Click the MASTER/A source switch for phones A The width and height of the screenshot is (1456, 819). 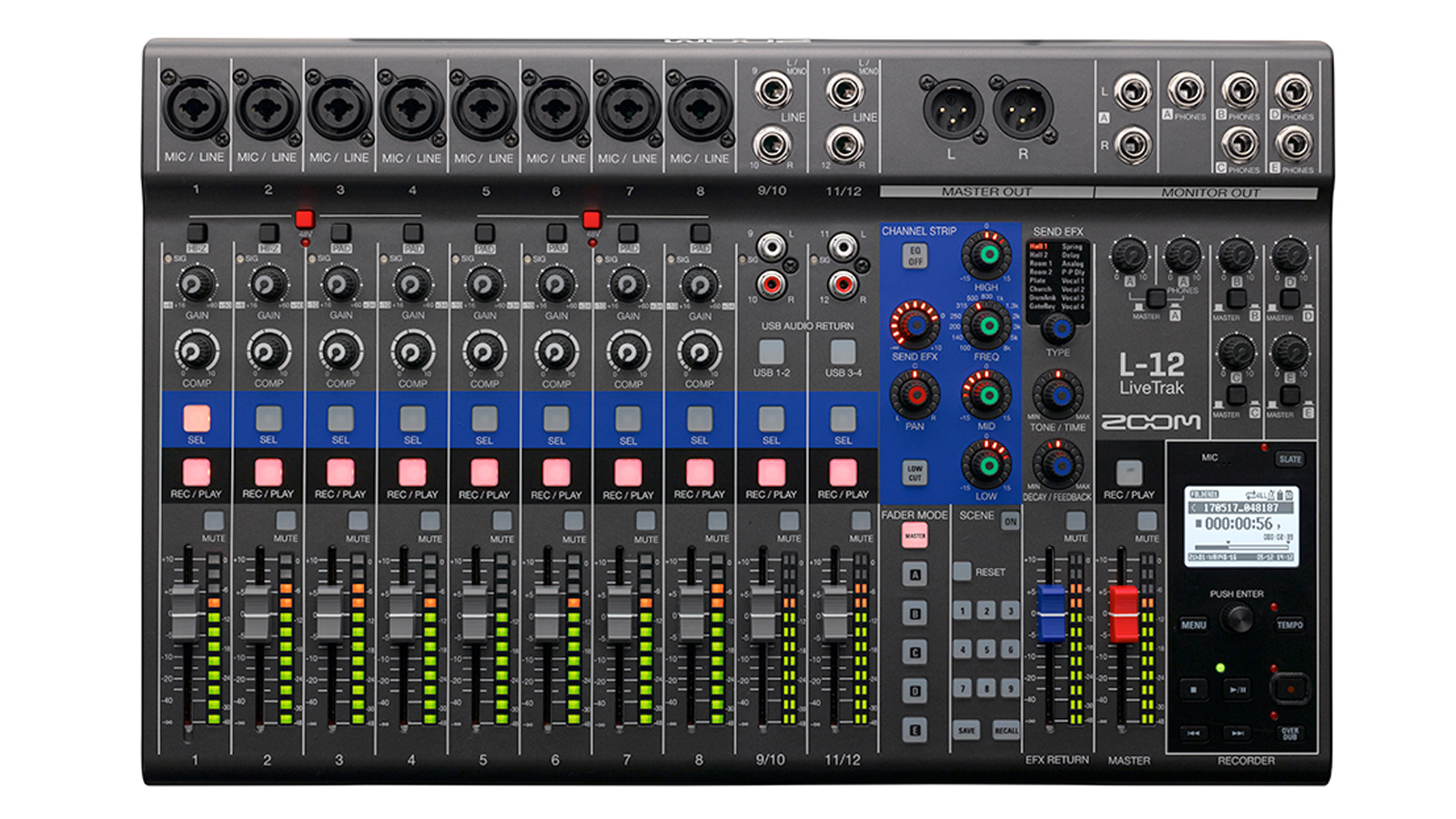pos(1156,298)
